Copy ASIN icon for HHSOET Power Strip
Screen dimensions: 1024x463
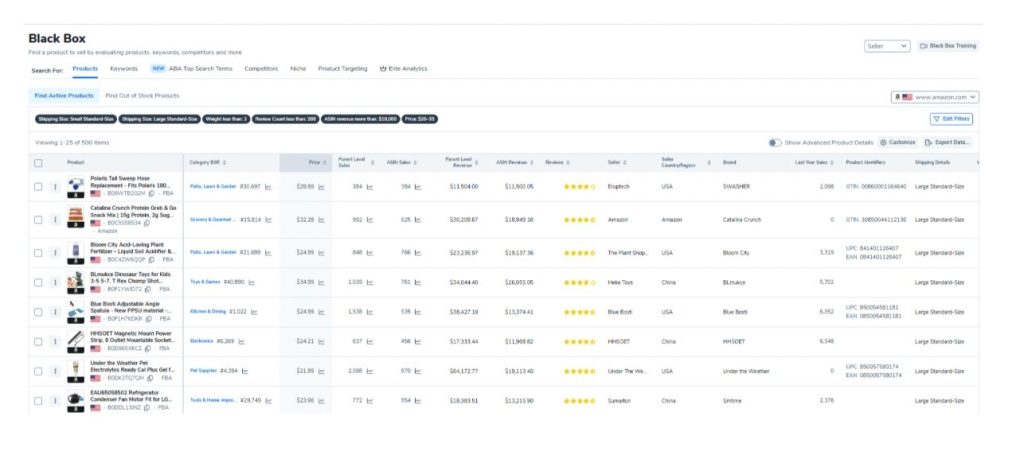pos(148,349)
